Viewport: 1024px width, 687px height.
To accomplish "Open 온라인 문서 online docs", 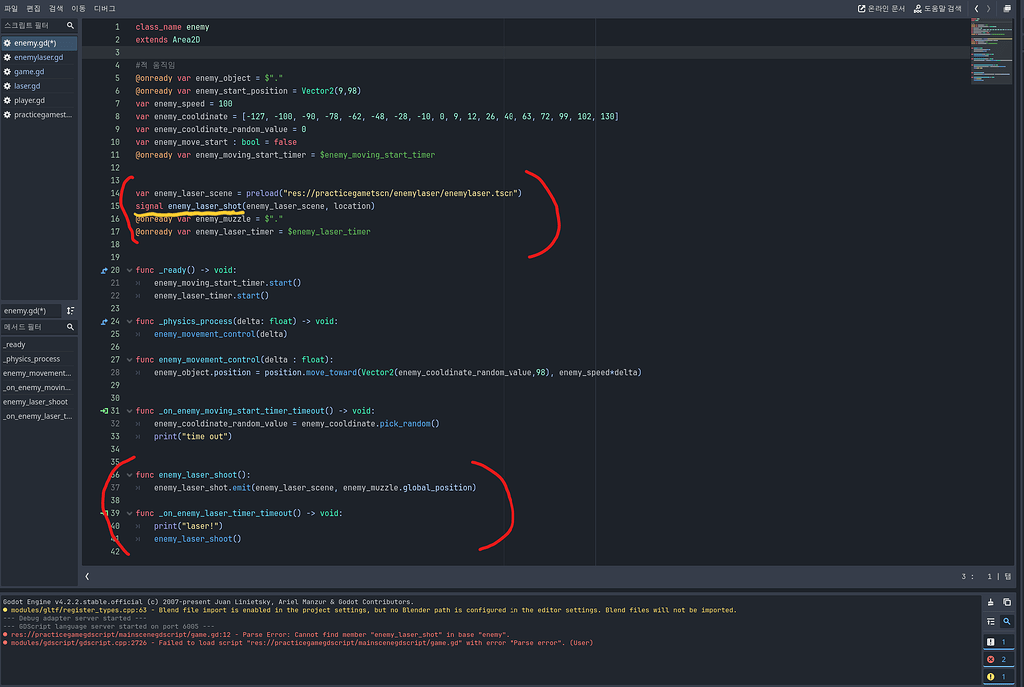I will point(881,8).
